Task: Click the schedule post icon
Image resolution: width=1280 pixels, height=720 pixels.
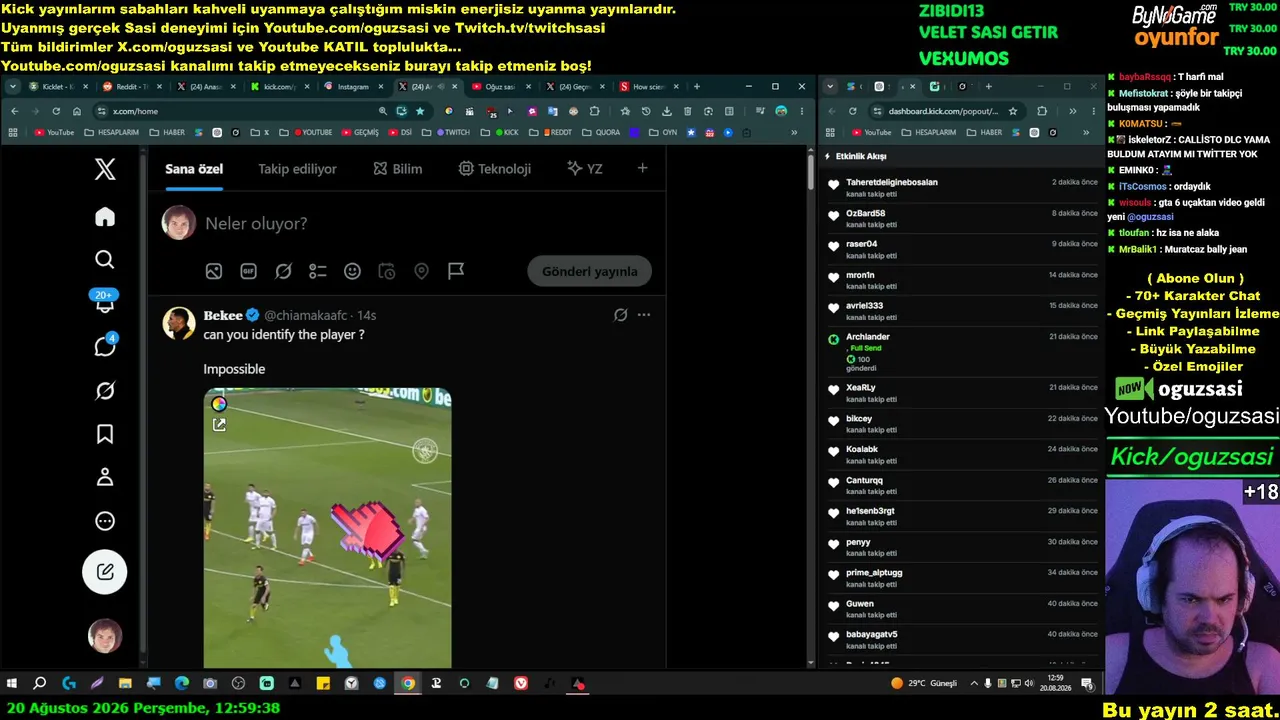Action: (387, 271)
